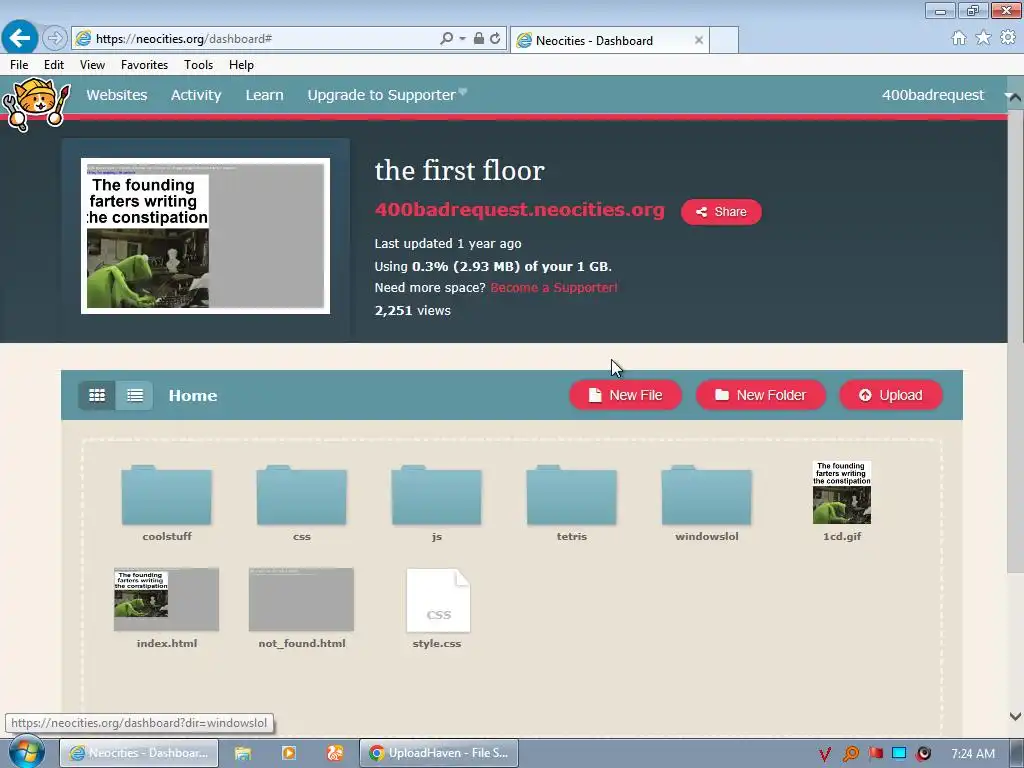
Task: Click the browser forward arrow button
Action: tap(55, 38)
